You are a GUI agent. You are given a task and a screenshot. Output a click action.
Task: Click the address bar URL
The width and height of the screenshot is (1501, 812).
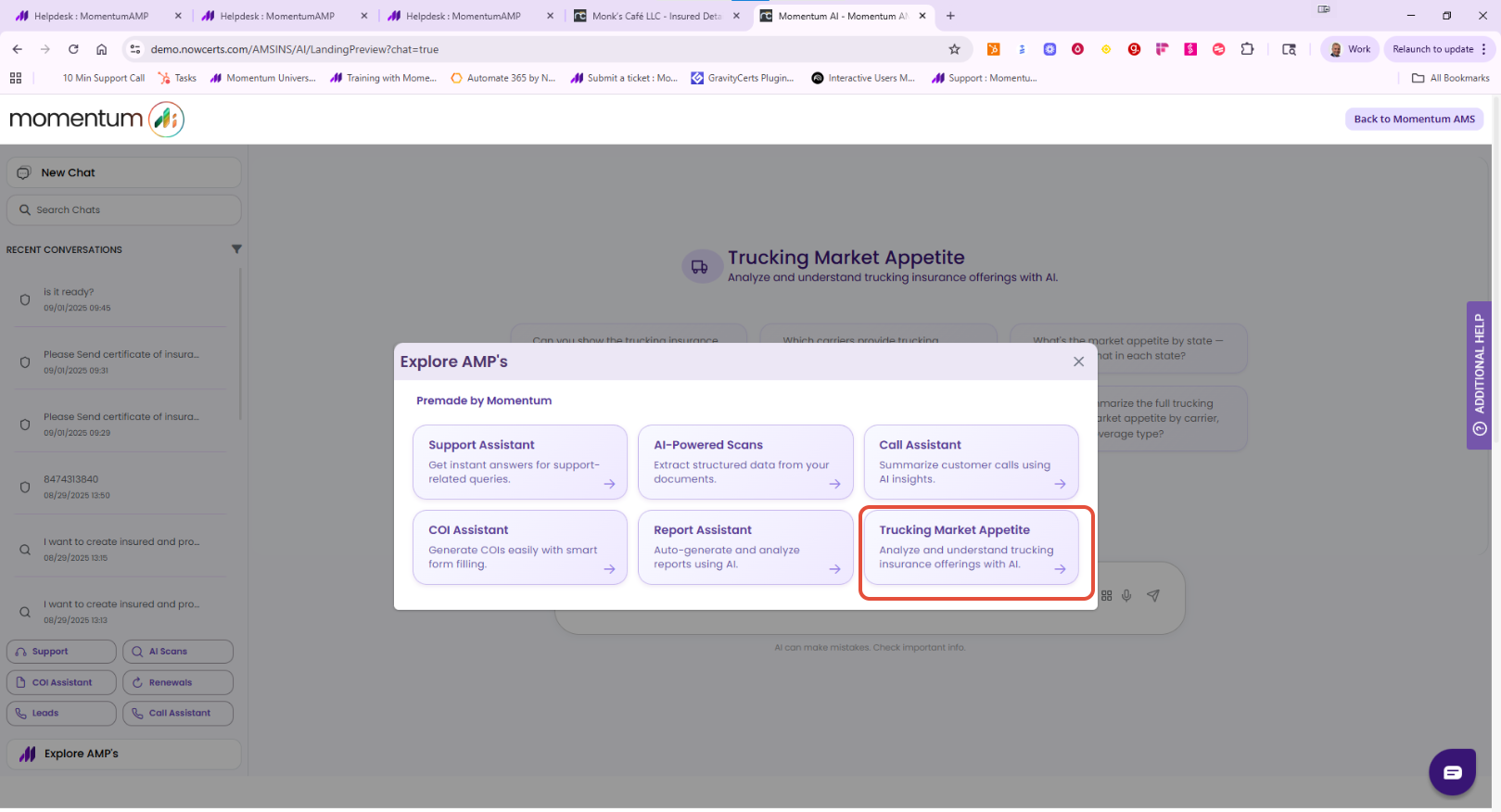(294, 49)
